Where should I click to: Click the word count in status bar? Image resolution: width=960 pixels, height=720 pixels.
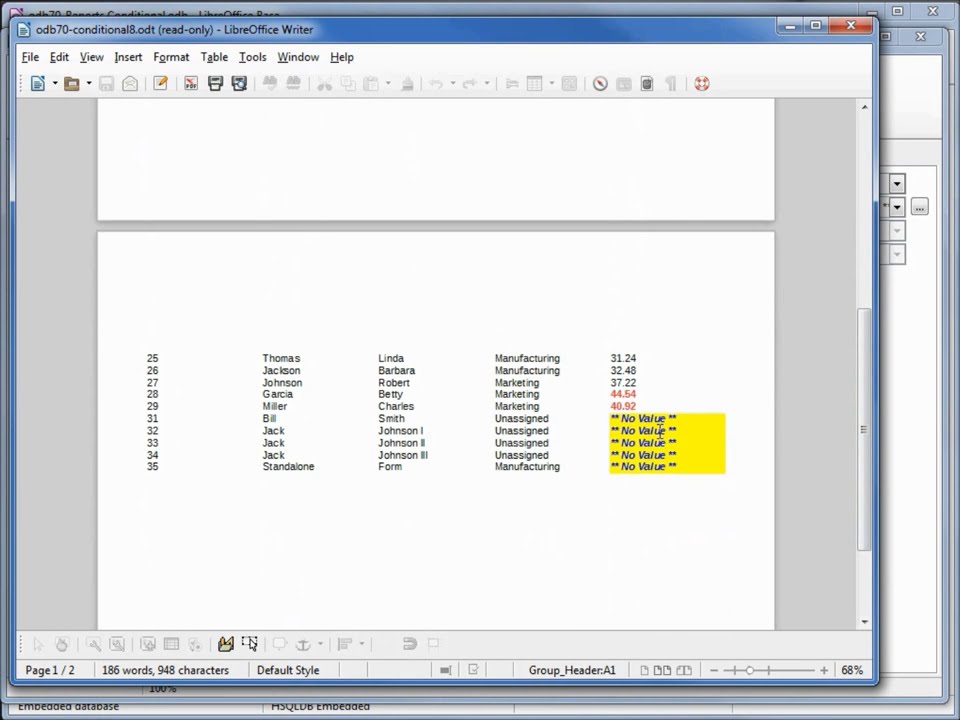pos(165,670)
